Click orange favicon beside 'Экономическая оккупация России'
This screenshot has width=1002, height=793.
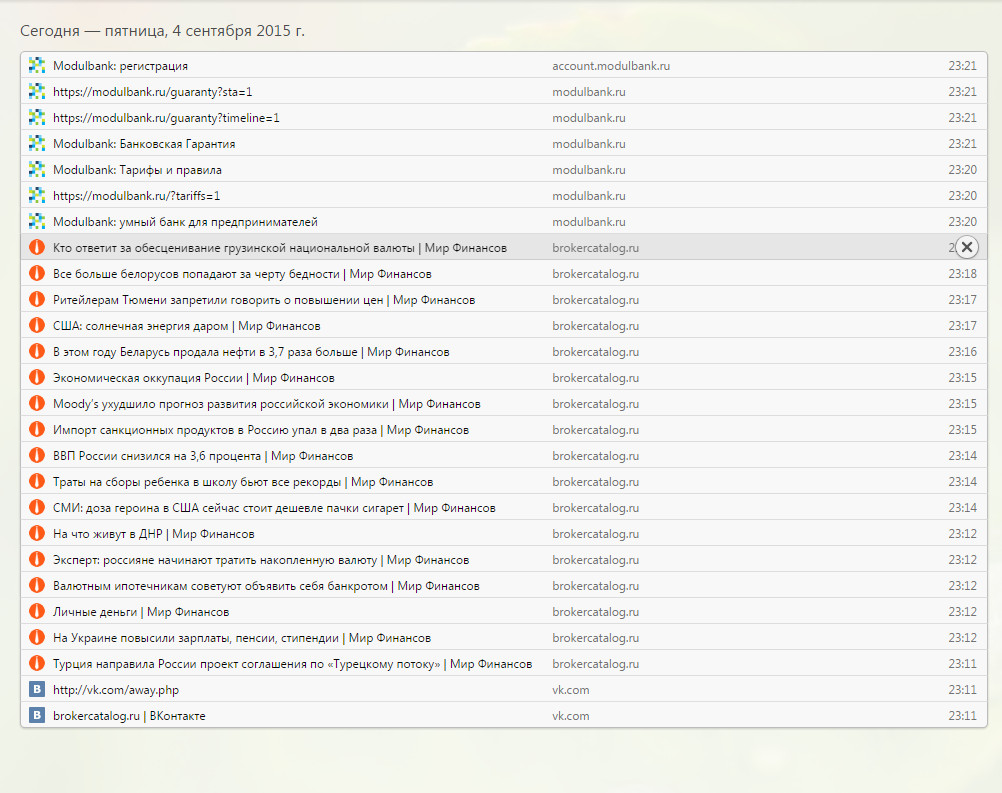(x=37, y=378)
